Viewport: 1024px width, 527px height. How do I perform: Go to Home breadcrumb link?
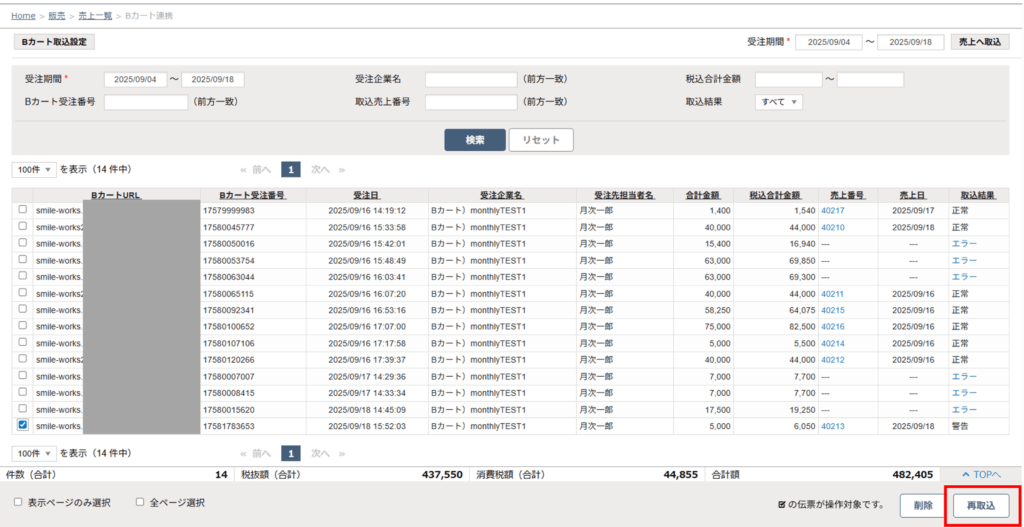coord(23,16)
